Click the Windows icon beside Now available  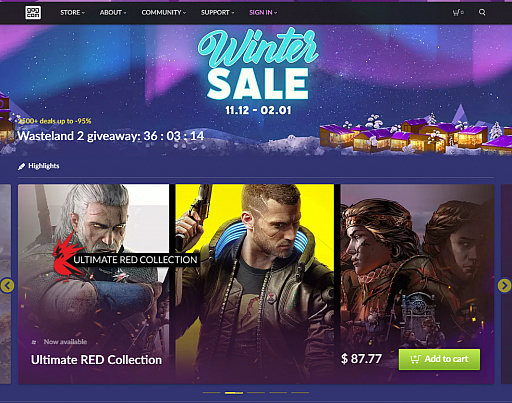click(x=34, y=342)
